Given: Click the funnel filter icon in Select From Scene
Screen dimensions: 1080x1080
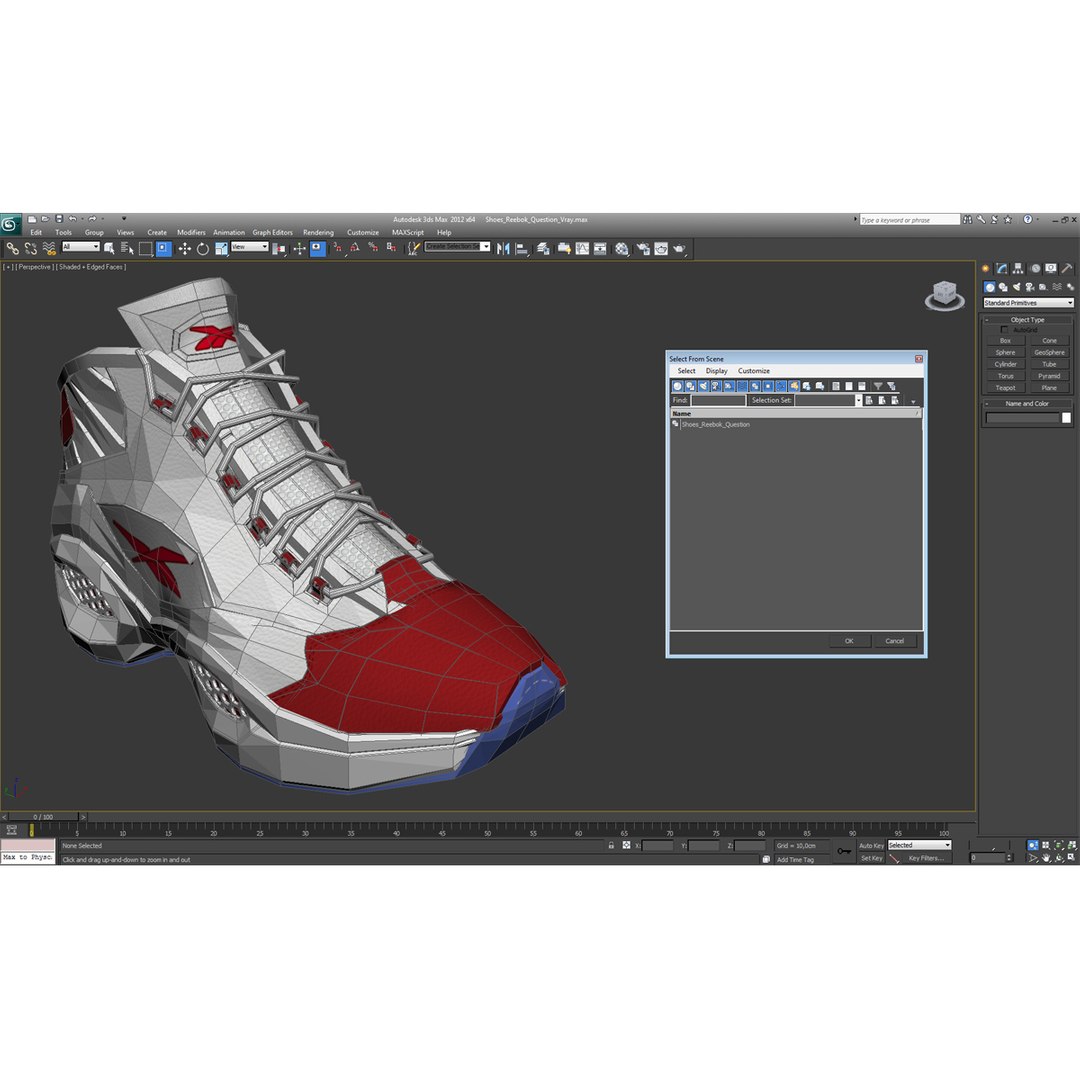Looking at the screenshot, I should (878, 386).
